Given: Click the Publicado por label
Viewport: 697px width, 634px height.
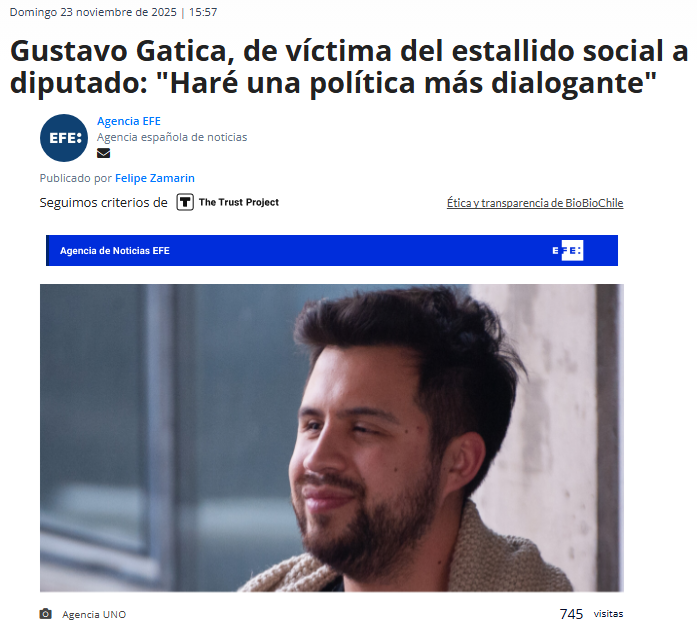Looking at the screenshot, I should pyautogui.click(x=76, y=178).
